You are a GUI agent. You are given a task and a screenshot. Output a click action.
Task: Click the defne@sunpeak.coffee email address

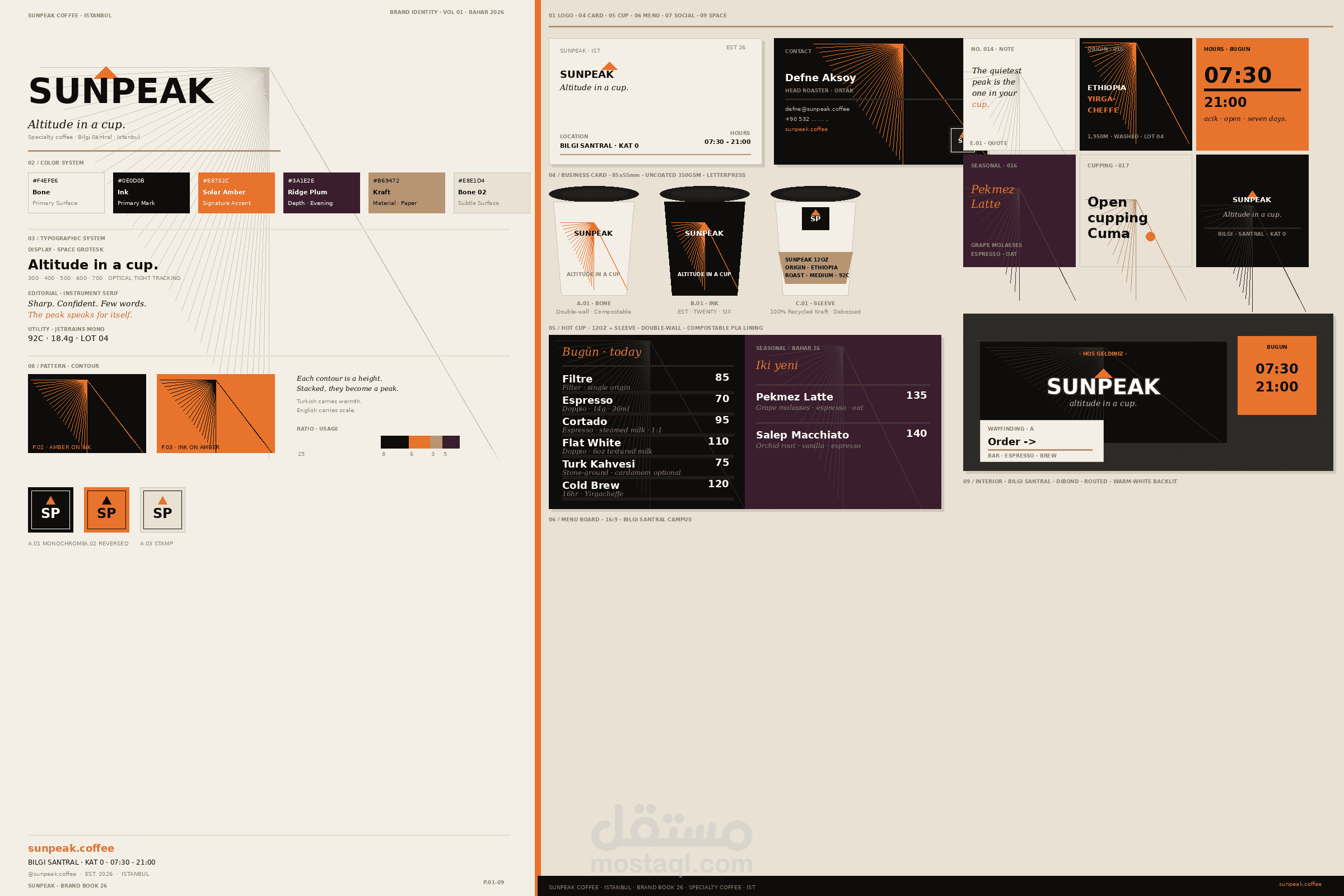(x=817, y=109)
